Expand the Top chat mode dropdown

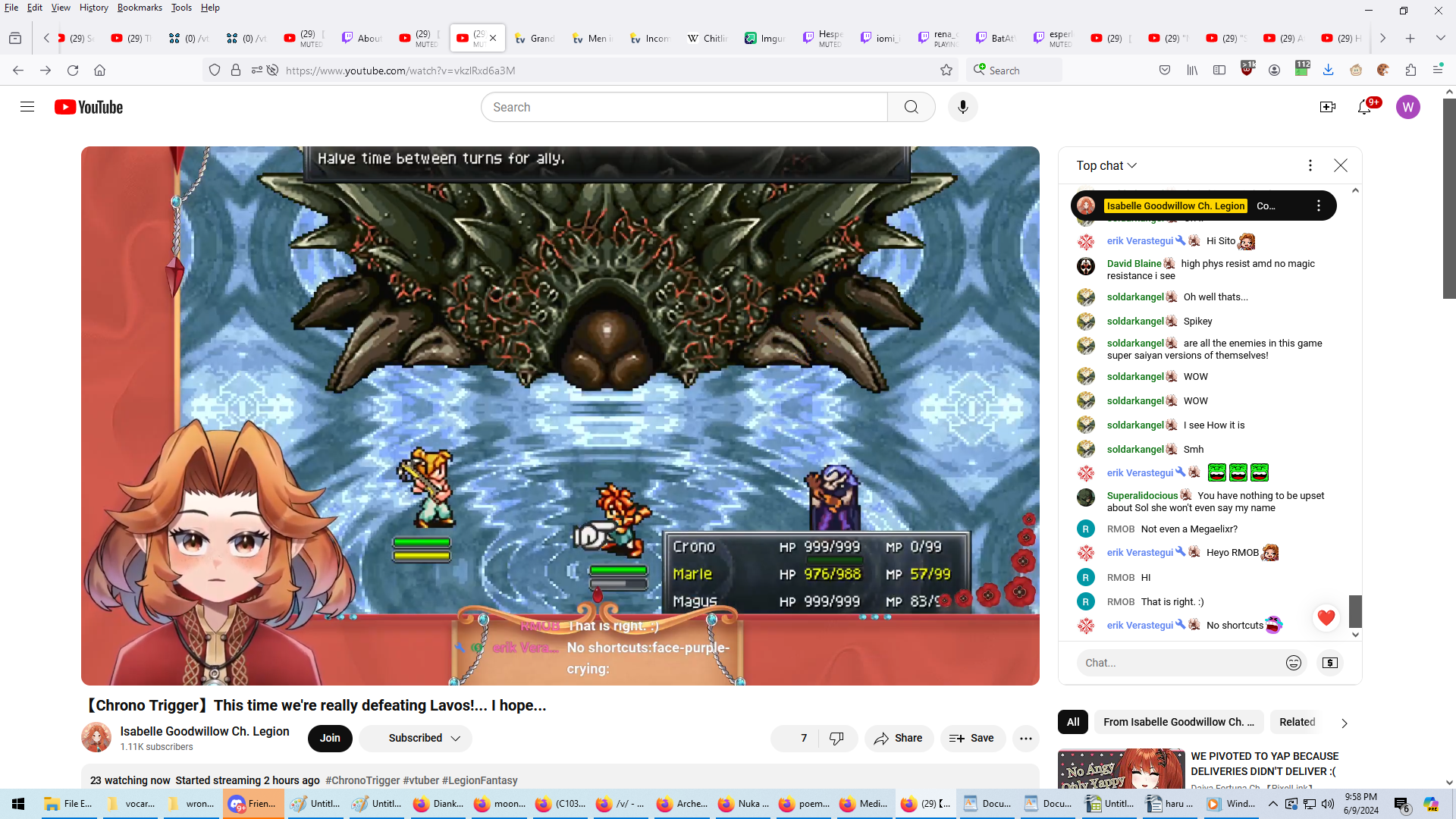[1106, 165]
